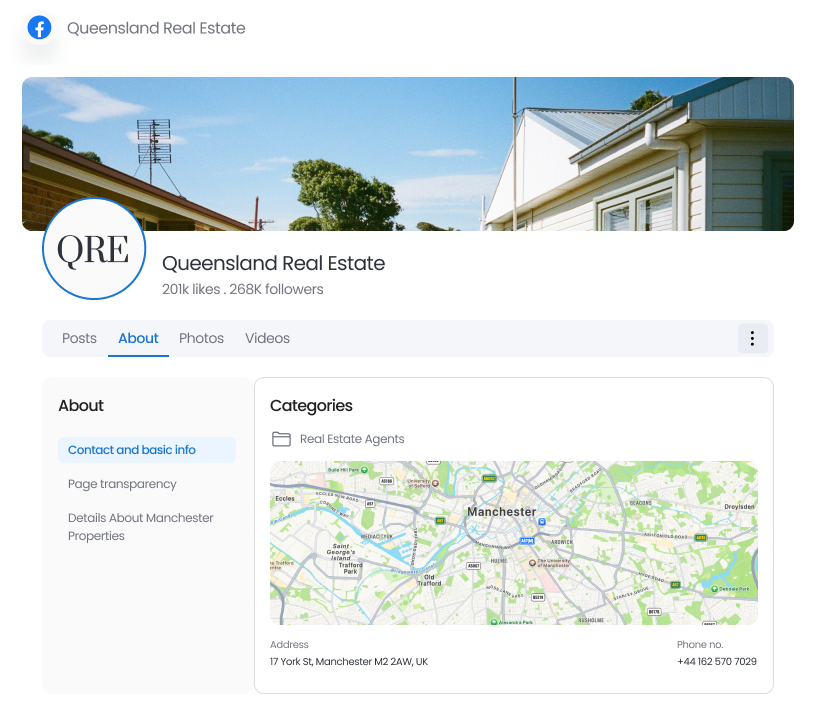
Task: Open Details About Manchester Properties
Action: point(141,527)
